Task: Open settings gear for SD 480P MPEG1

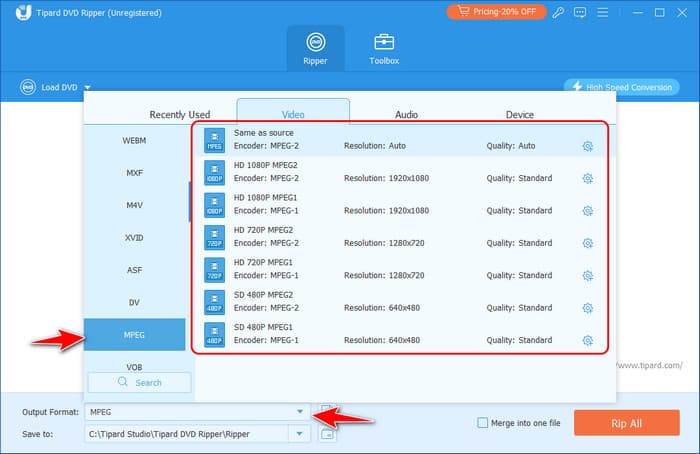Action: coord(588,340)
